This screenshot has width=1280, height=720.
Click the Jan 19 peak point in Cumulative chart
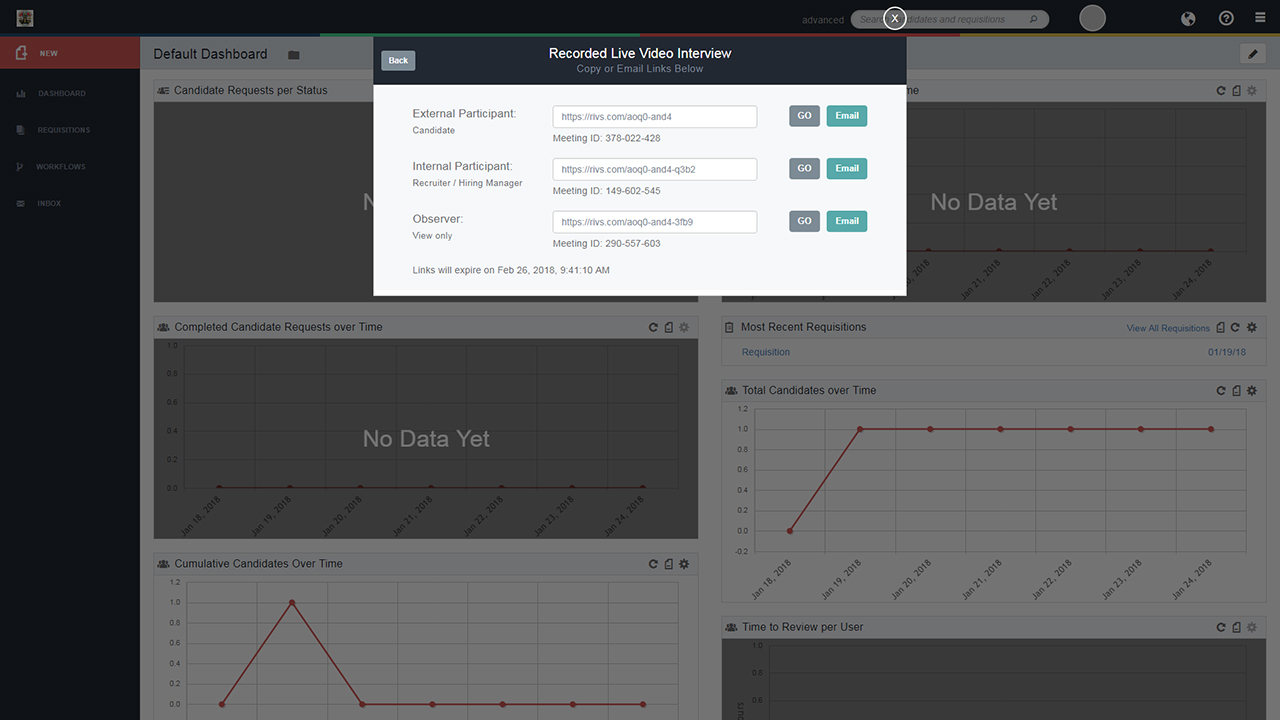tap(291, 602)
